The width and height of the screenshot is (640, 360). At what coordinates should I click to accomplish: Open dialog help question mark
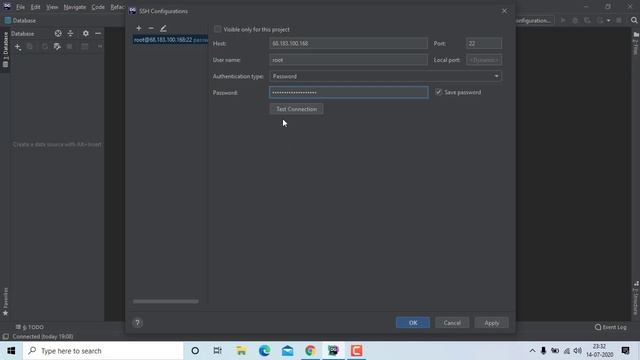138,323
